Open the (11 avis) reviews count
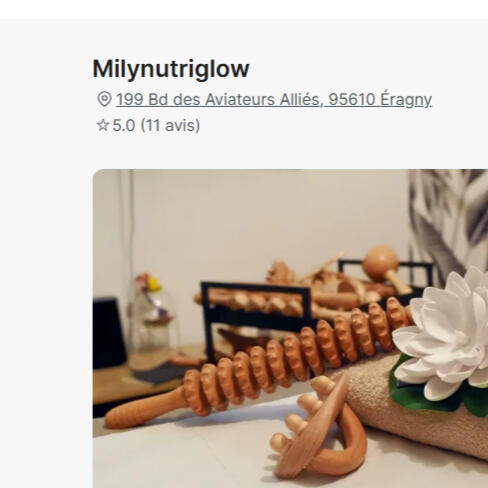 [170, 125]
